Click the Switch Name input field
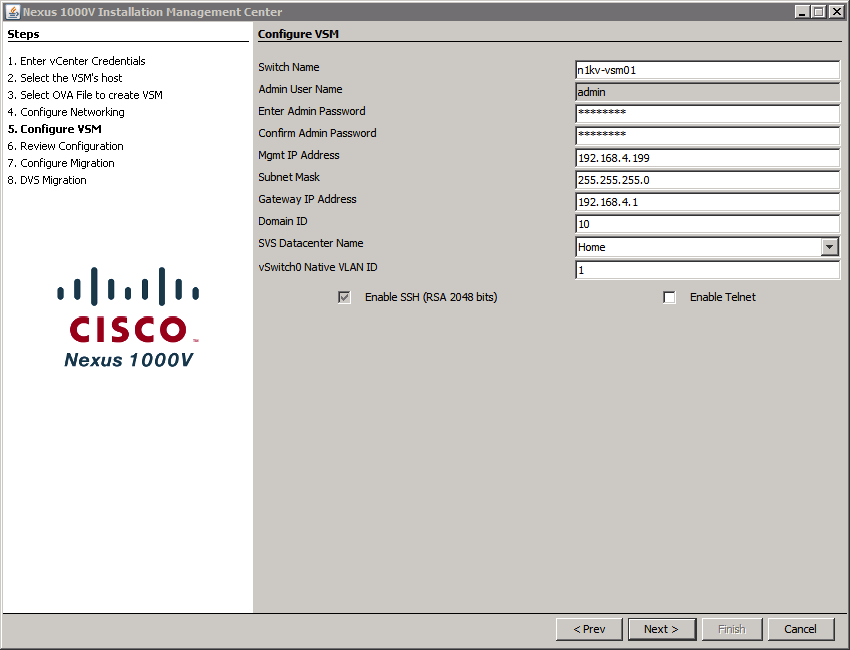Screen dimensions: 850x650 (707, 70)
